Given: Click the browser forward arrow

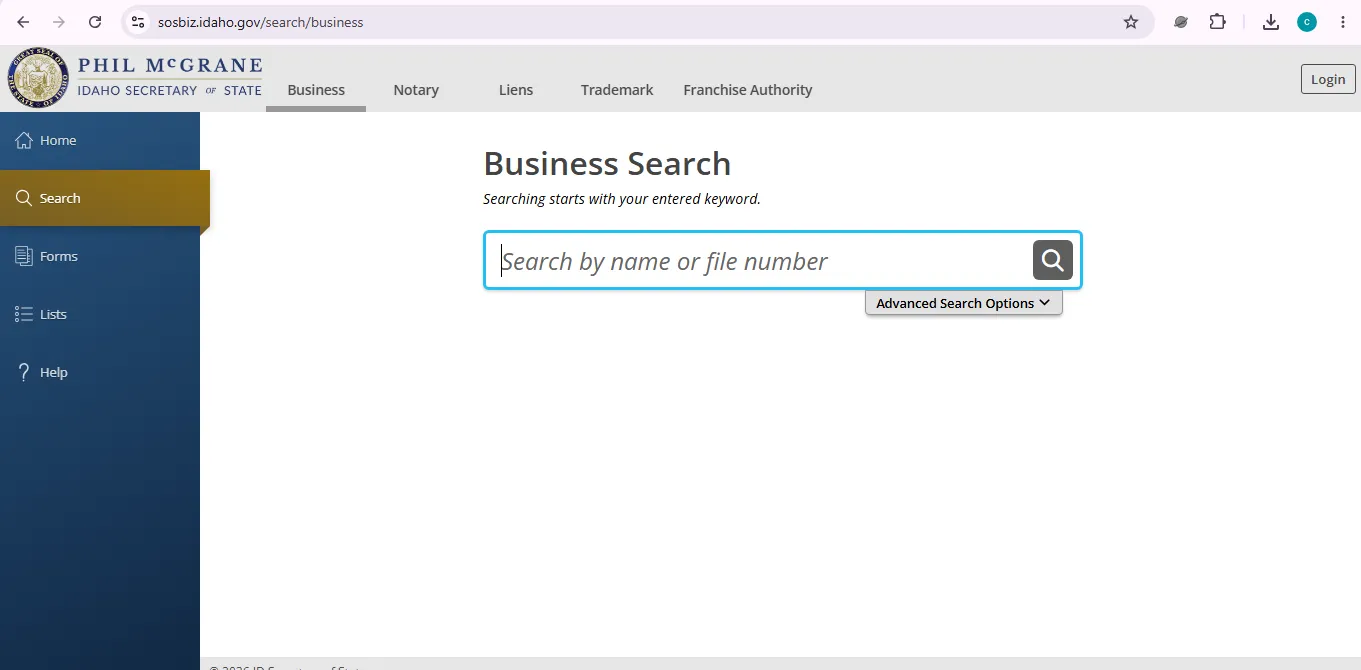Looking at the screenshot, I should pyautogui.click(x=59, y=22).
